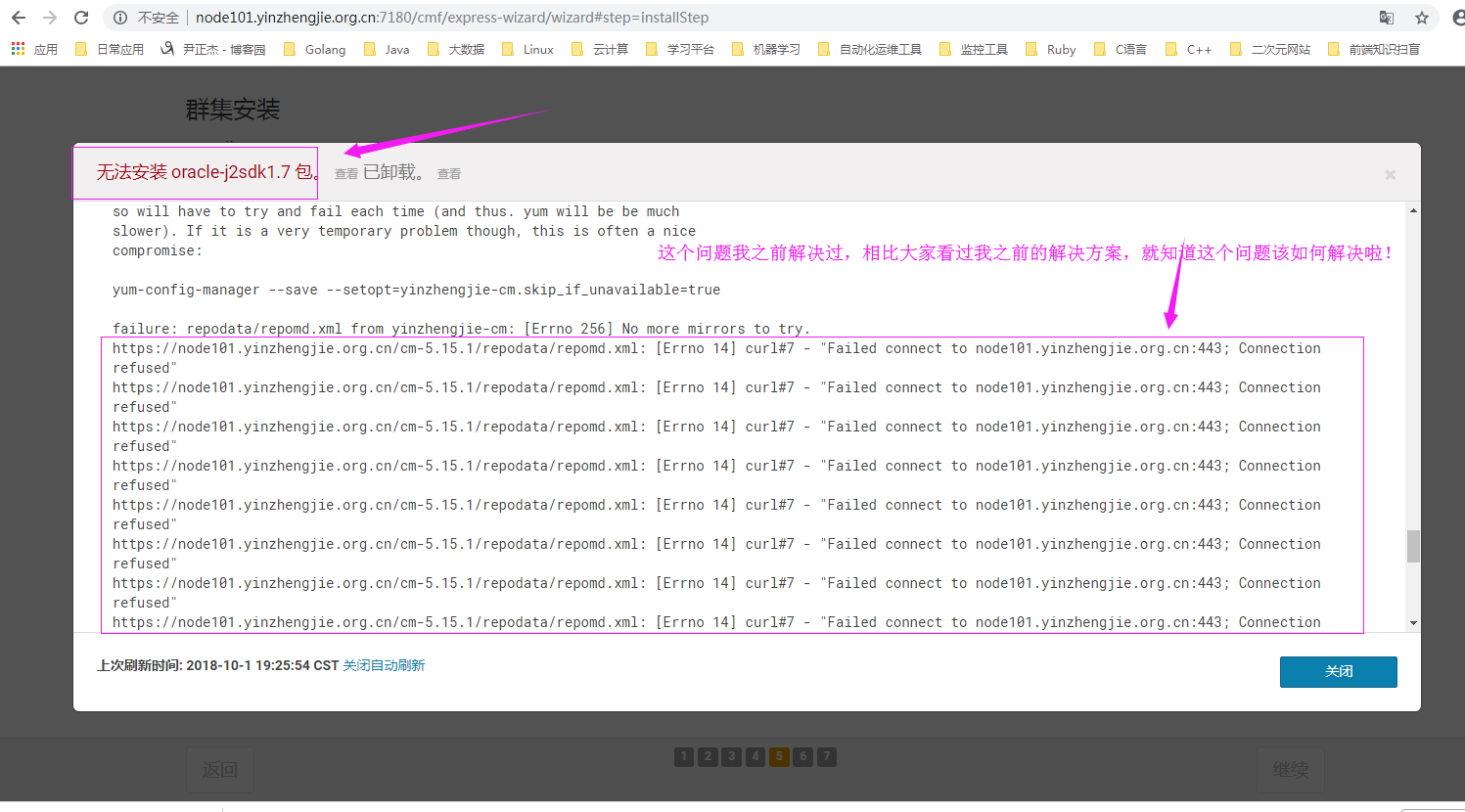Select wizard step 3 indicator
1465x812 pixels.
(x=731, y=756)
